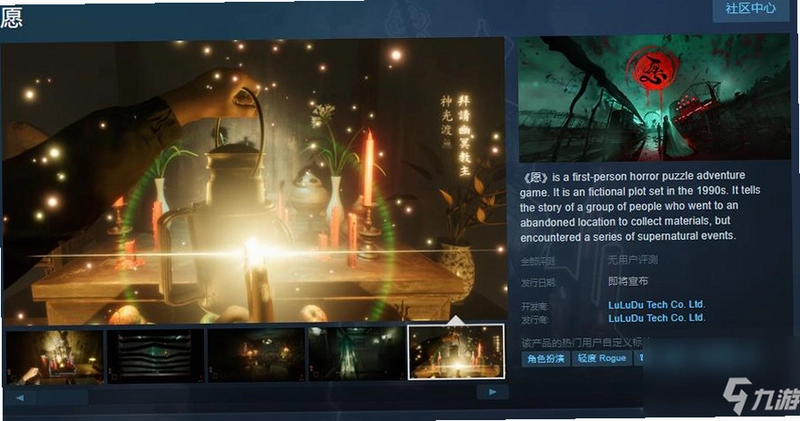Select the second dark striped screenshot thumbnail
The width and height of the screenshot is (800, 421).
click(x=155, y=355)
